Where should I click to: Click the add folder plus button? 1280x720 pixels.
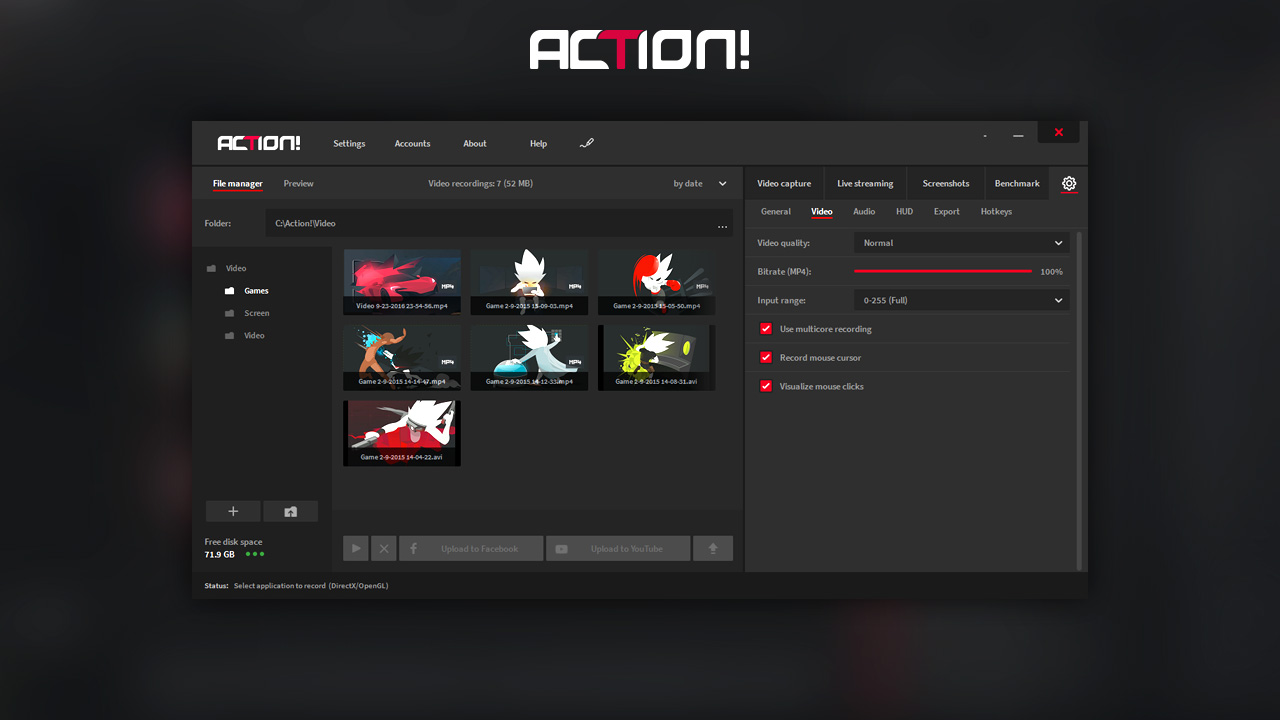point(233,511)
